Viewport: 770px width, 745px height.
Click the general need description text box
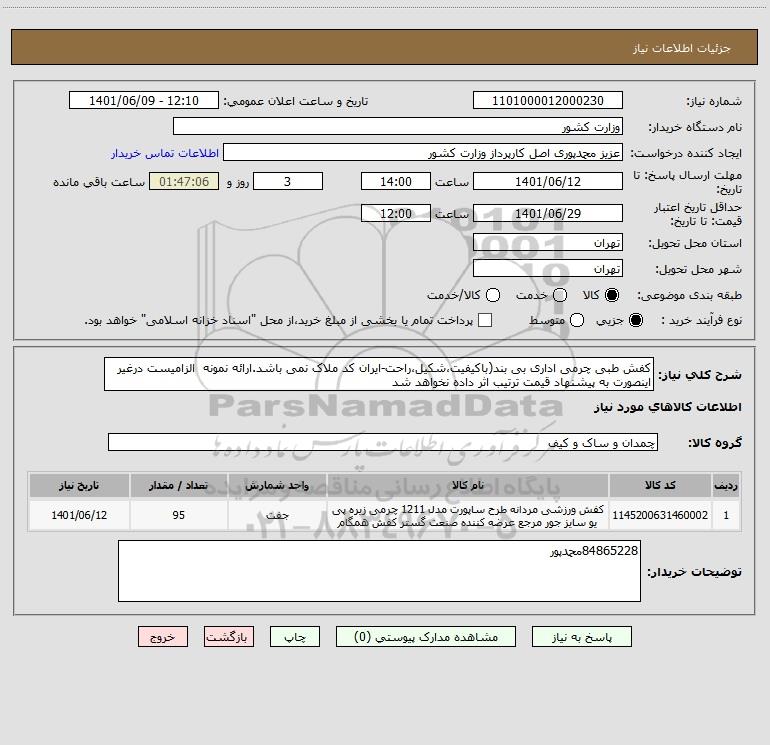point(379,375)
